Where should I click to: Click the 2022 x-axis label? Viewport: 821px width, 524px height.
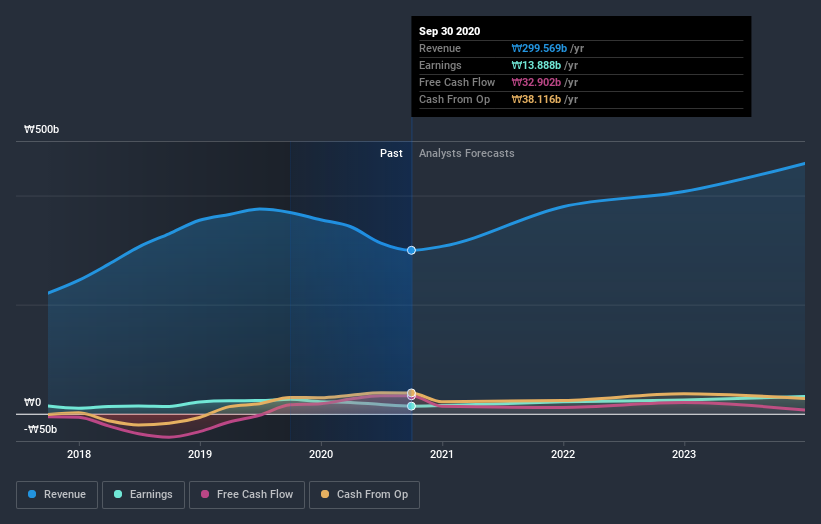tap(563, 454)
